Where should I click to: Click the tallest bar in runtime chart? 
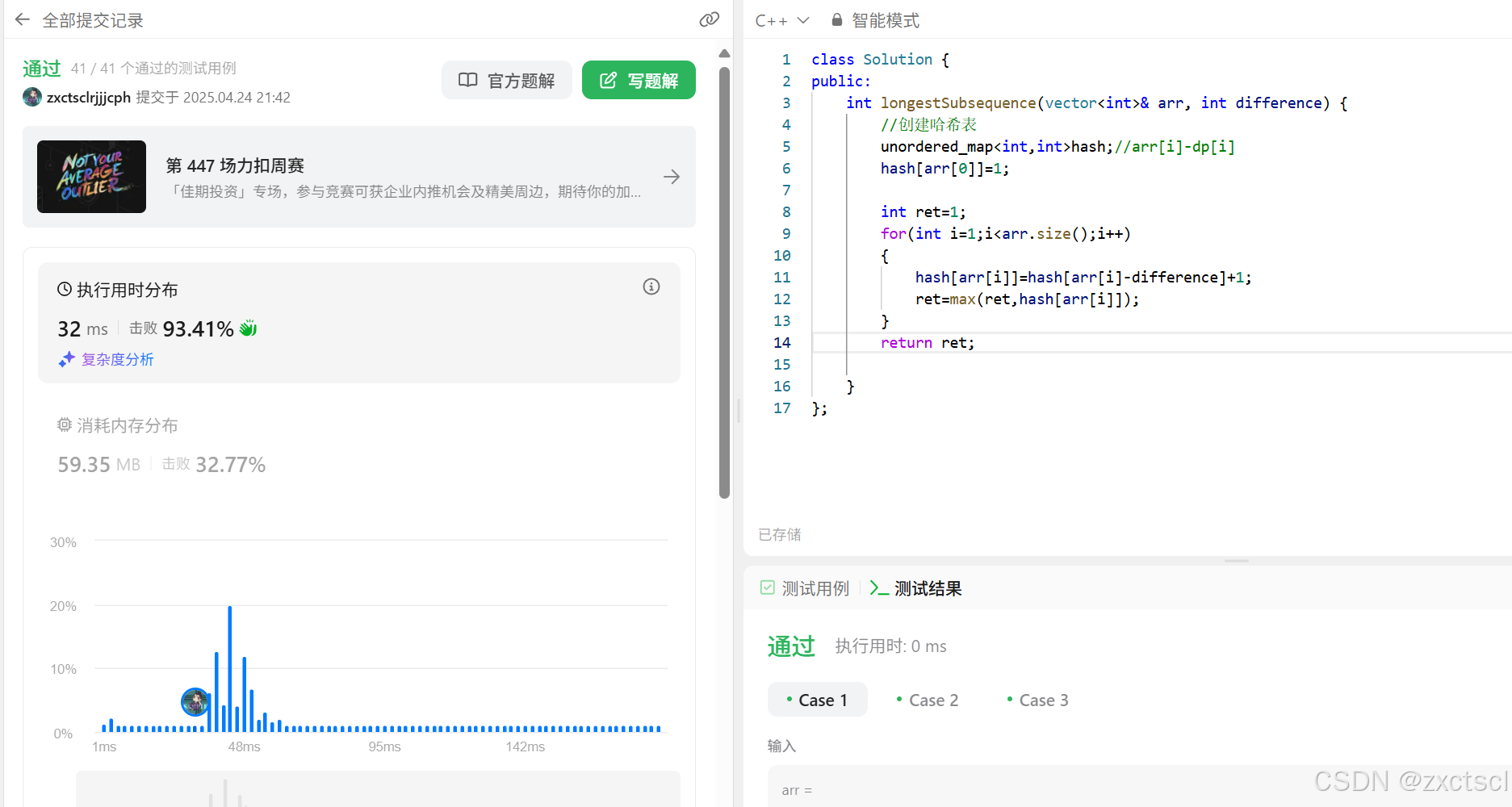tap(230, 669)
